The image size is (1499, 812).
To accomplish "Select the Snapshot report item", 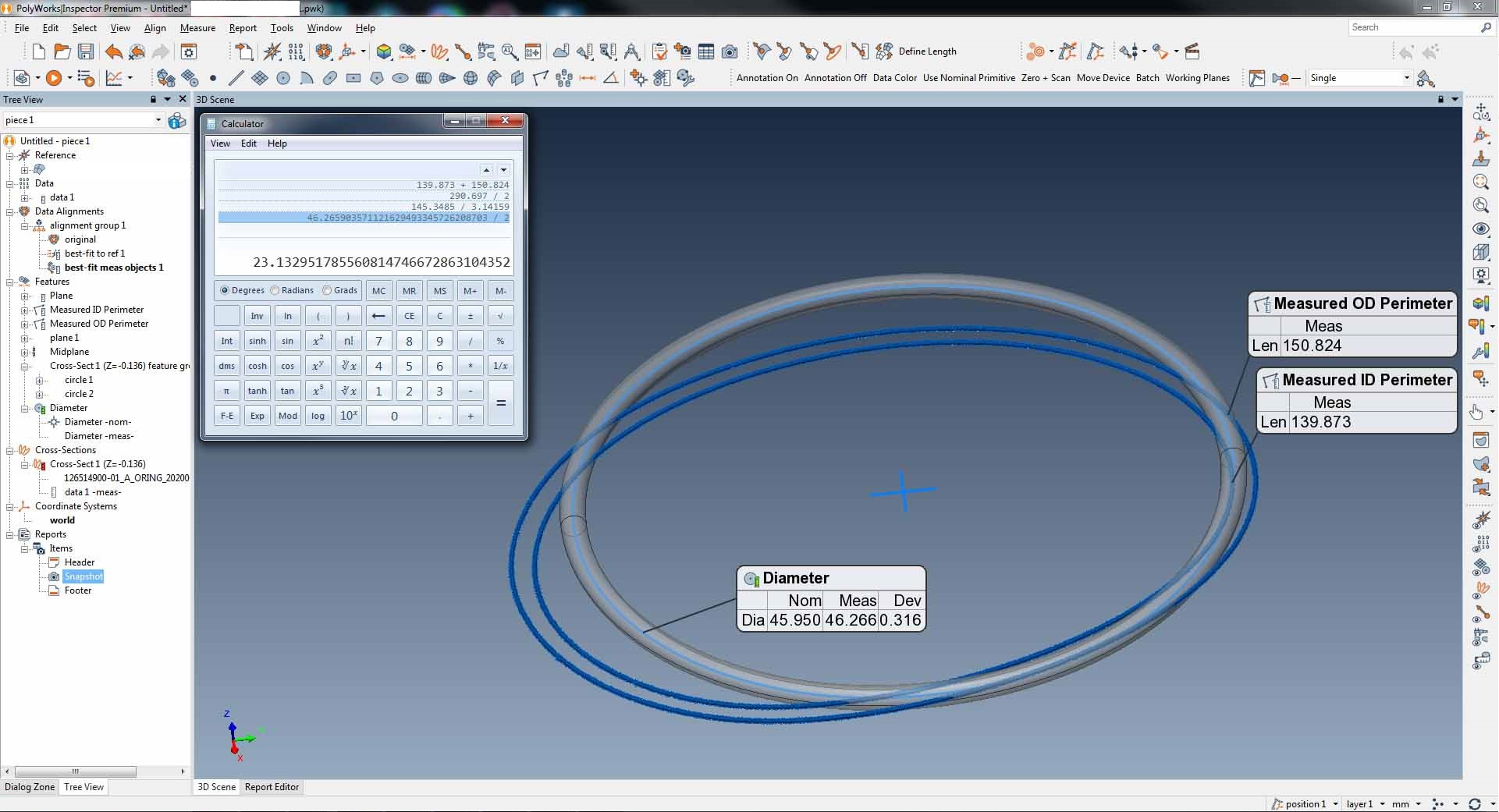I will coord(83,576).
